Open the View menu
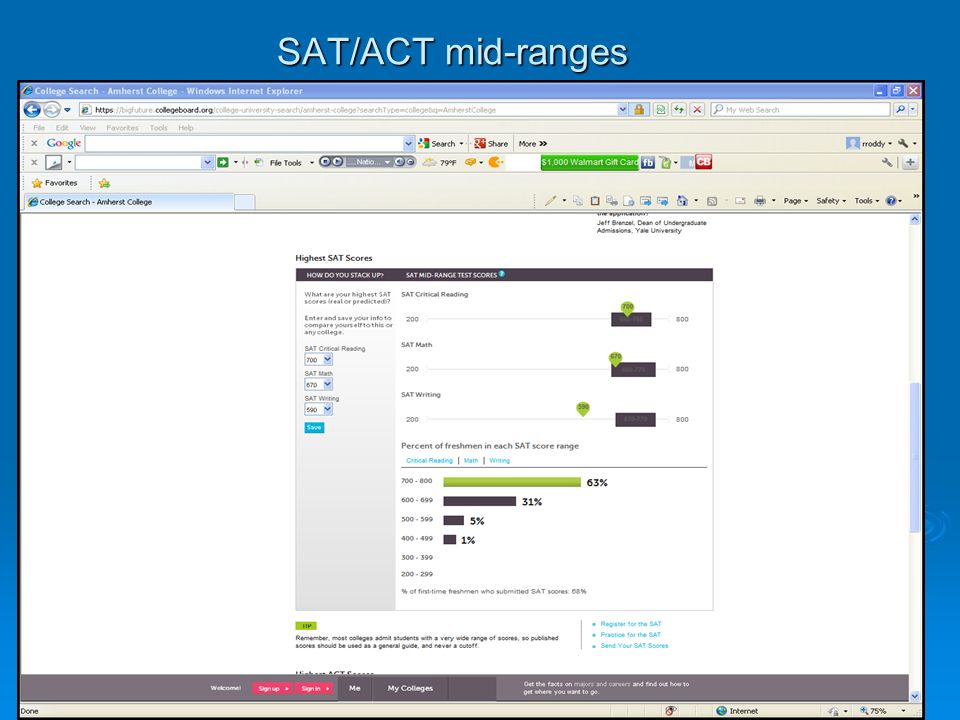Screen dimensions: 960x720 (x=88, y=128)
